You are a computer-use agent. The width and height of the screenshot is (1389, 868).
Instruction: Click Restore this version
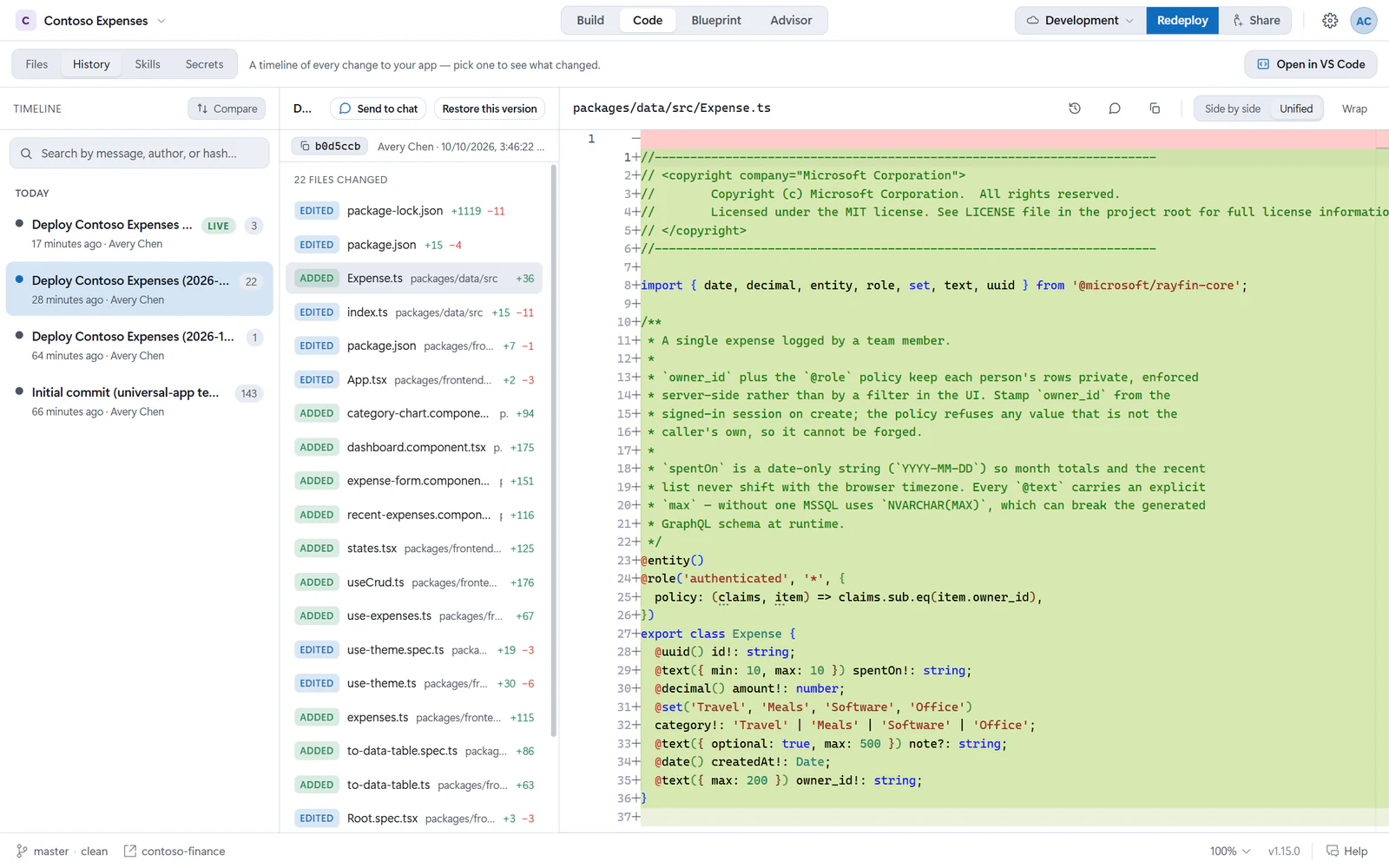pos(490,108)
